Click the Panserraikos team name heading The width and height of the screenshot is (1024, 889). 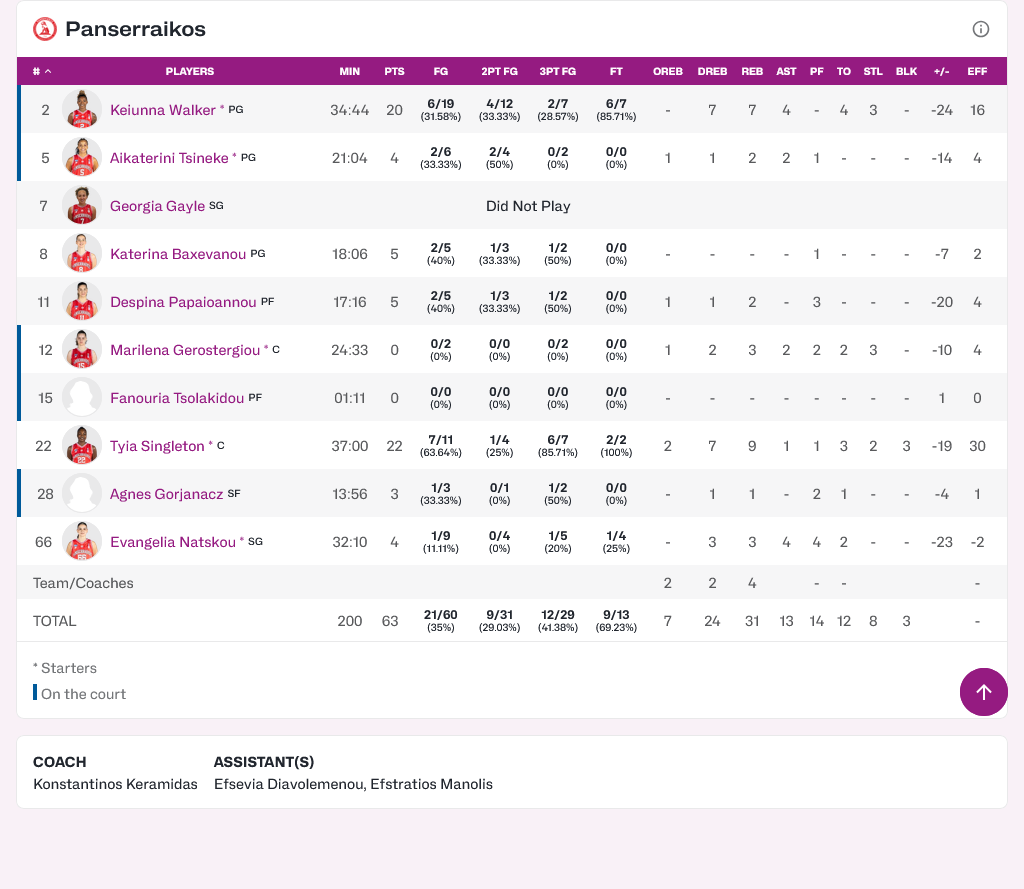point(135,29)
